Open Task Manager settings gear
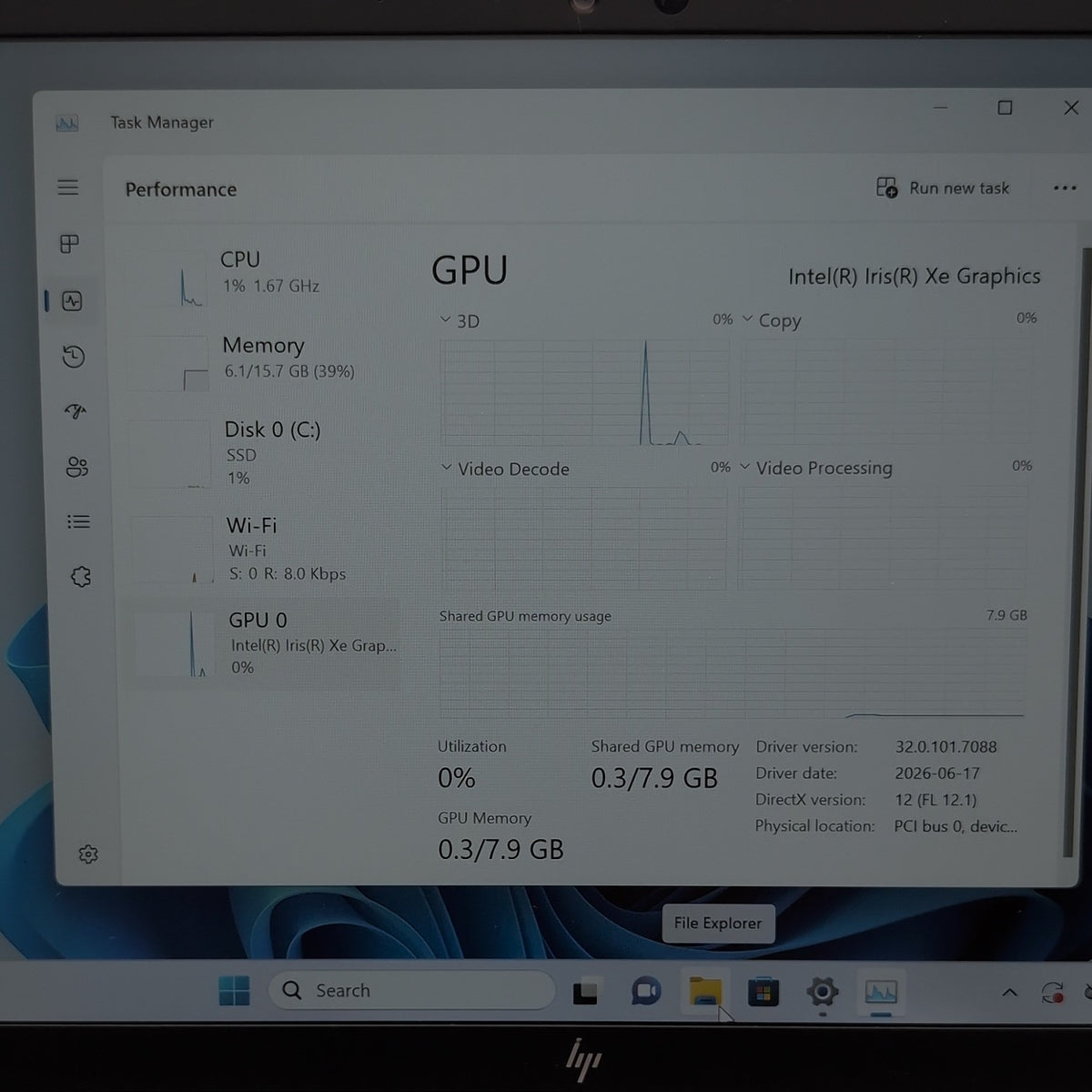The image size is (1092, 1092). click(88, 854)
